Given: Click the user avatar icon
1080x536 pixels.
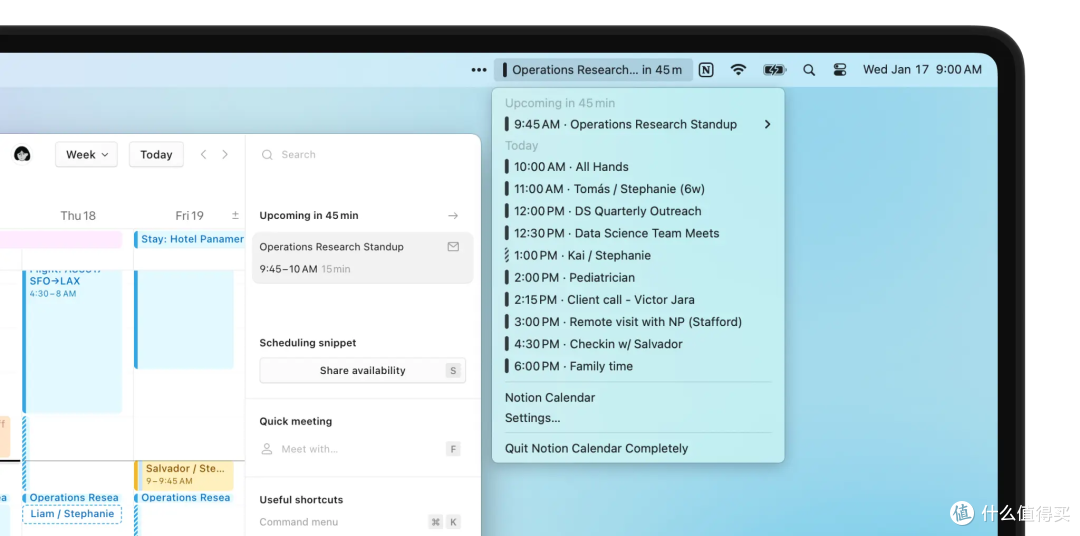Looking at the screenshot, I should [22, 154].
